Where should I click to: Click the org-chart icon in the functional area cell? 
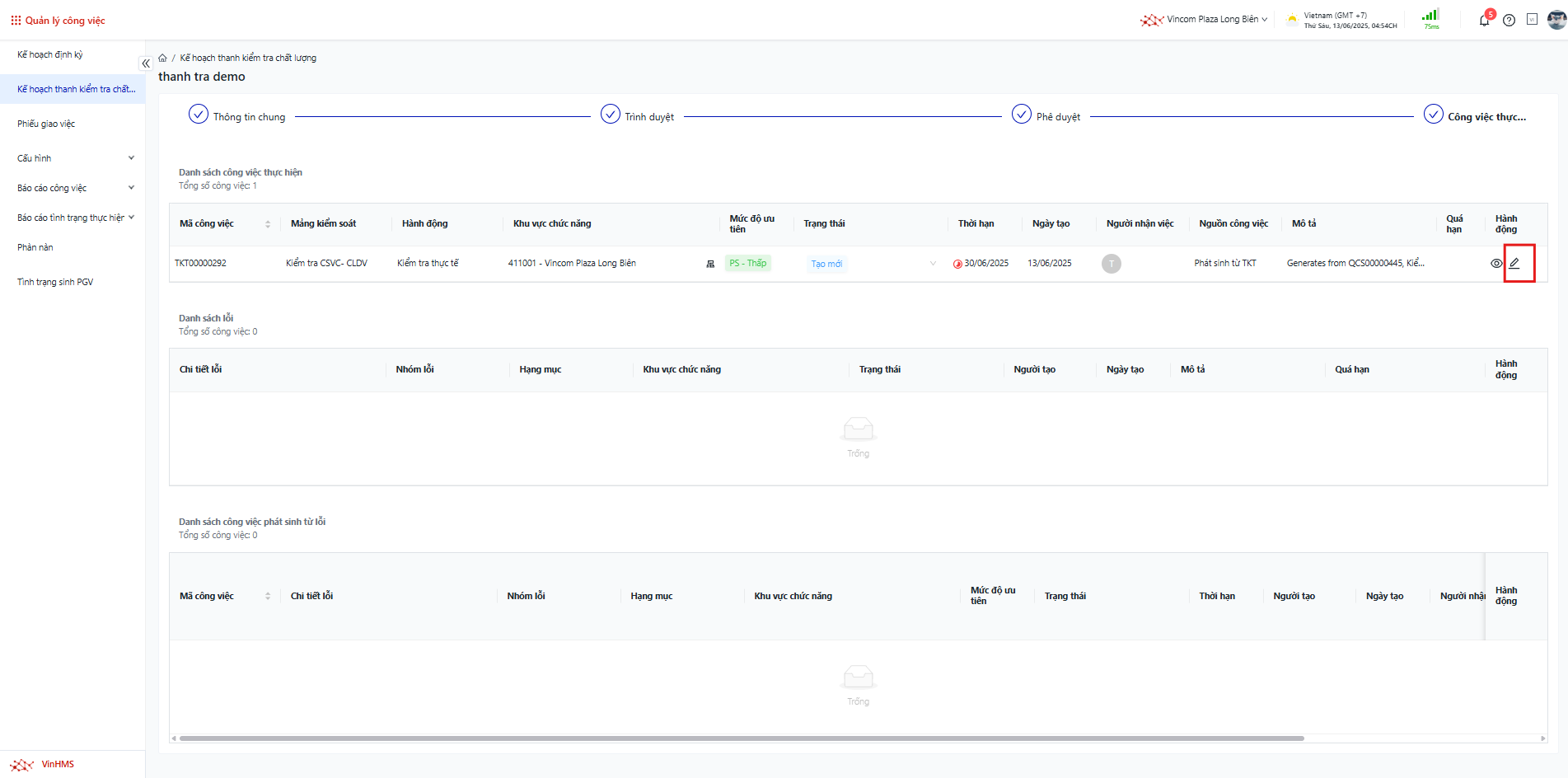(710, 264)
